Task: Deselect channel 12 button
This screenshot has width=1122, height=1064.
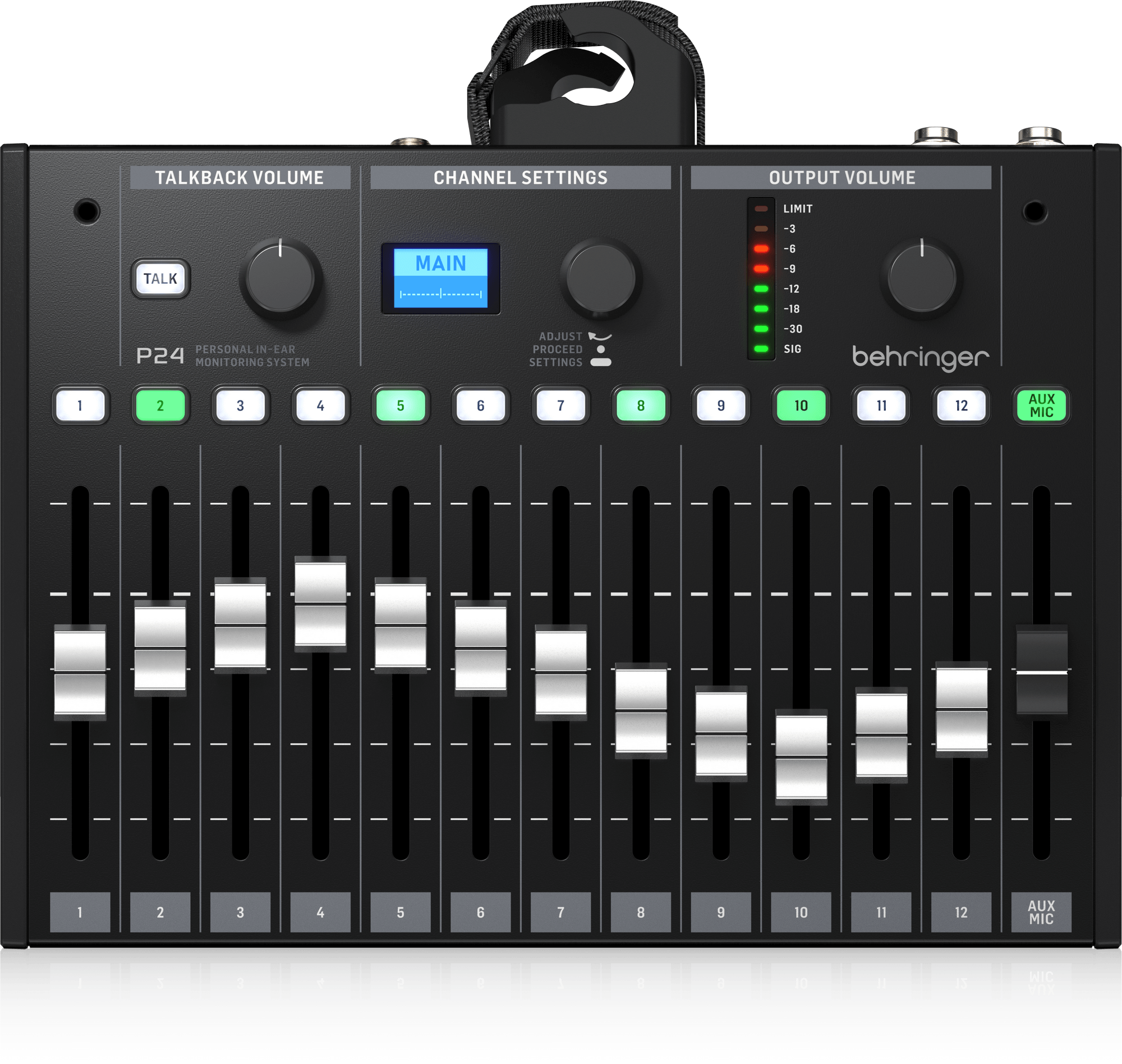Action: 961,404
